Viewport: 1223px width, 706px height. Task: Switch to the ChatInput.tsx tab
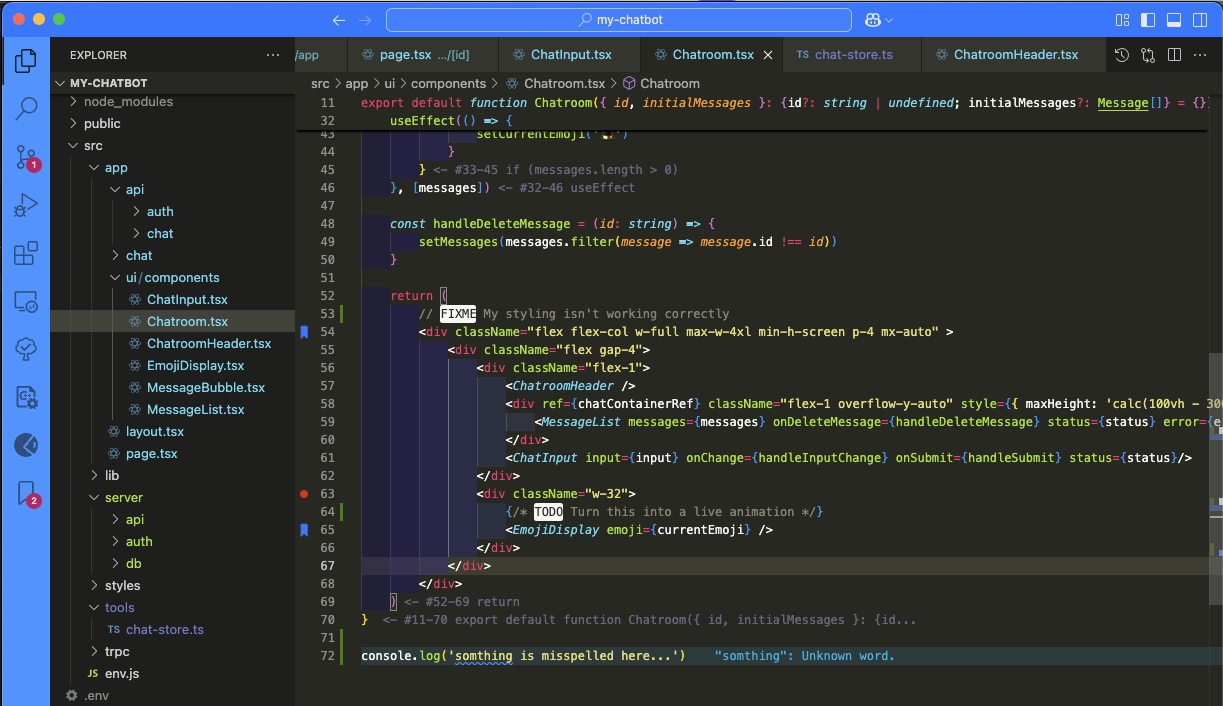(570, 55)
